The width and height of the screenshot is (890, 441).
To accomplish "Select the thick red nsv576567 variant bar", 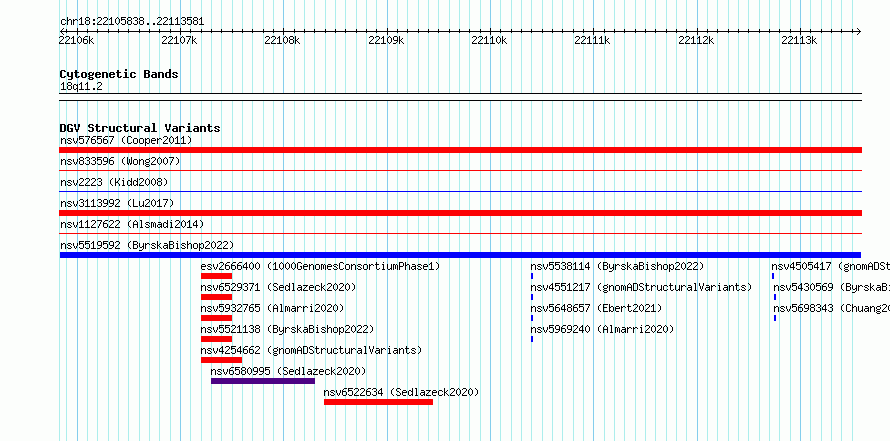I will coord(460,150).
